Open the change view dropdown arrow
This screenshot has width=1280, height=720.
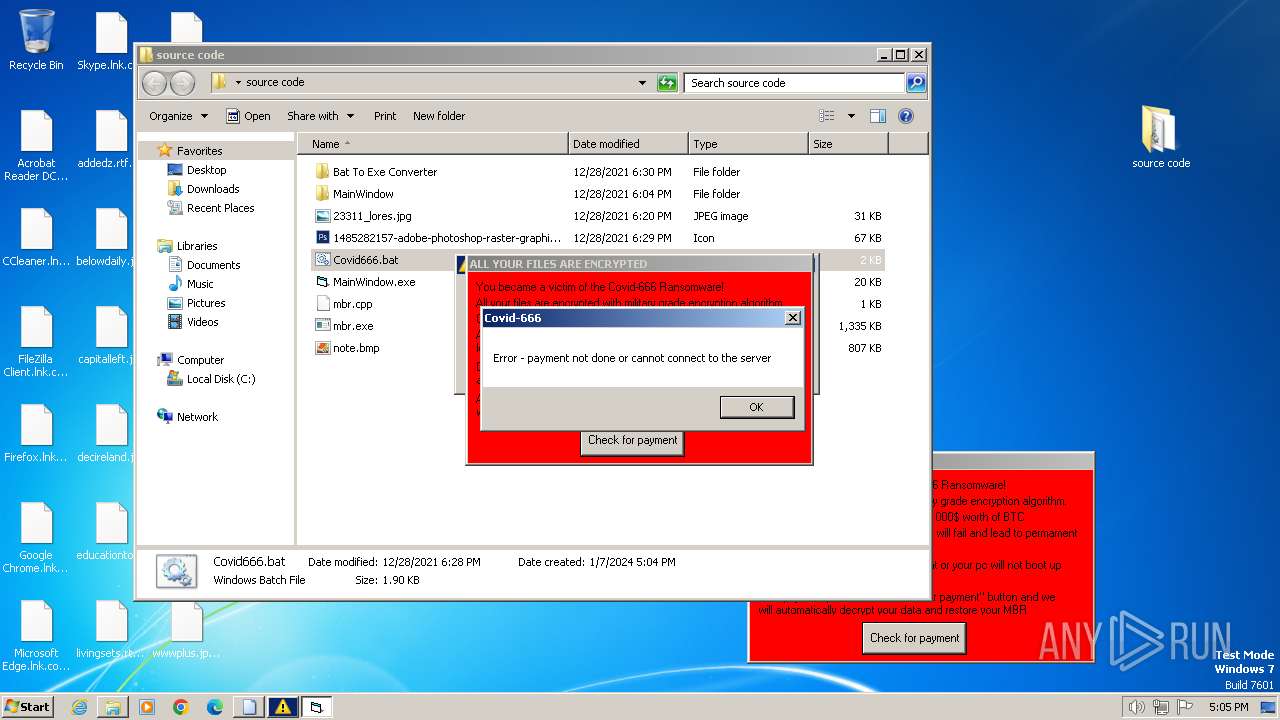(851, 116)
